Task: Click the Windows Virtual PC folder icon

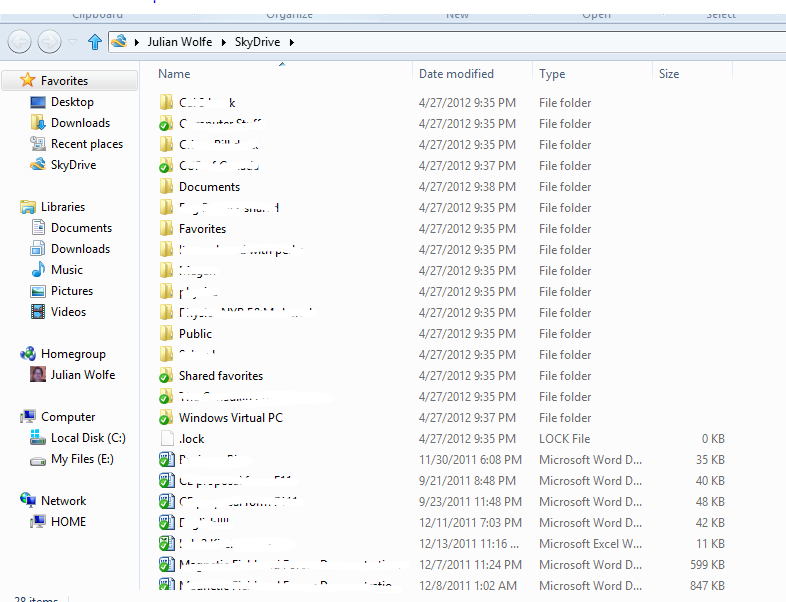Action: (x=165, y=418)
